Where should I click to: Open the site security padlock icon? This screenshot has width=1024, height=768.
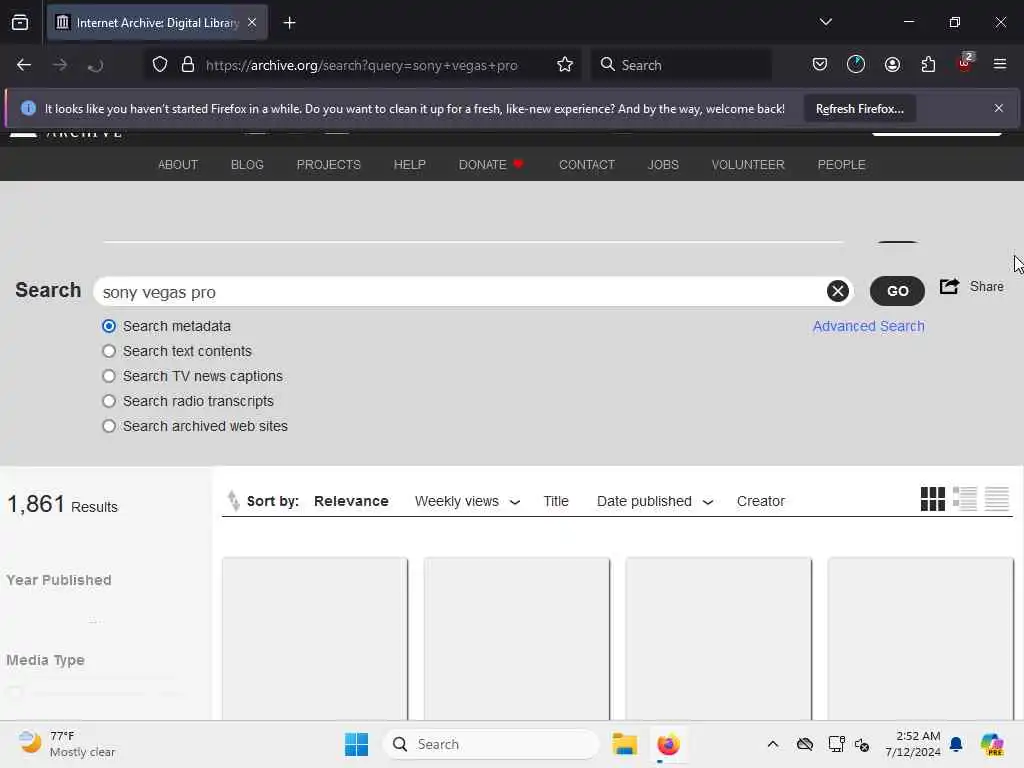188,65
